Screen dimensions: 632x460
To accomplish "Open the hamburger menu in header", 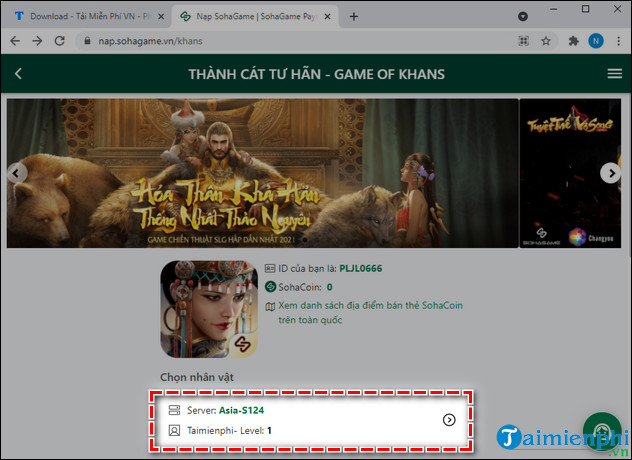I will point(614,73).
